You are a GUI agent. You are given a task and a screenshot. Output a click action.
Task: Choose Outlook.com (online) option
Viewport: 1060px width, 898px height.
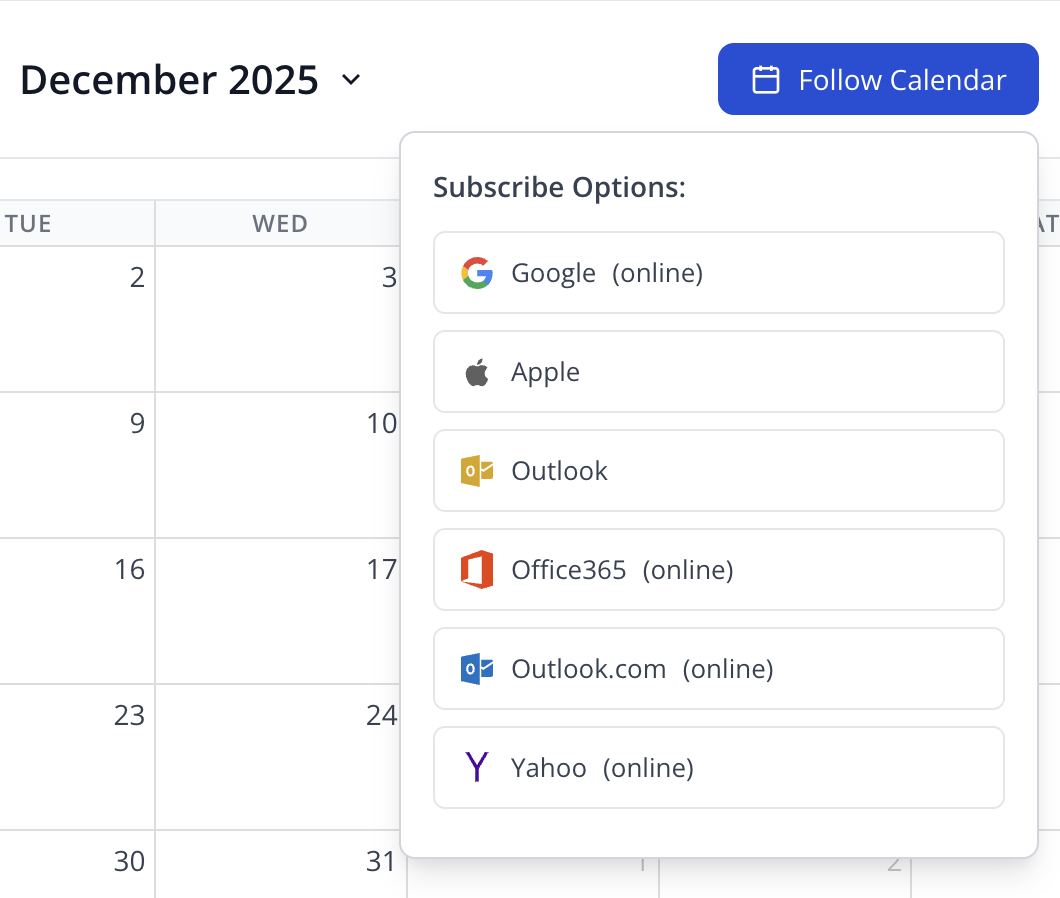coord(718,669)
